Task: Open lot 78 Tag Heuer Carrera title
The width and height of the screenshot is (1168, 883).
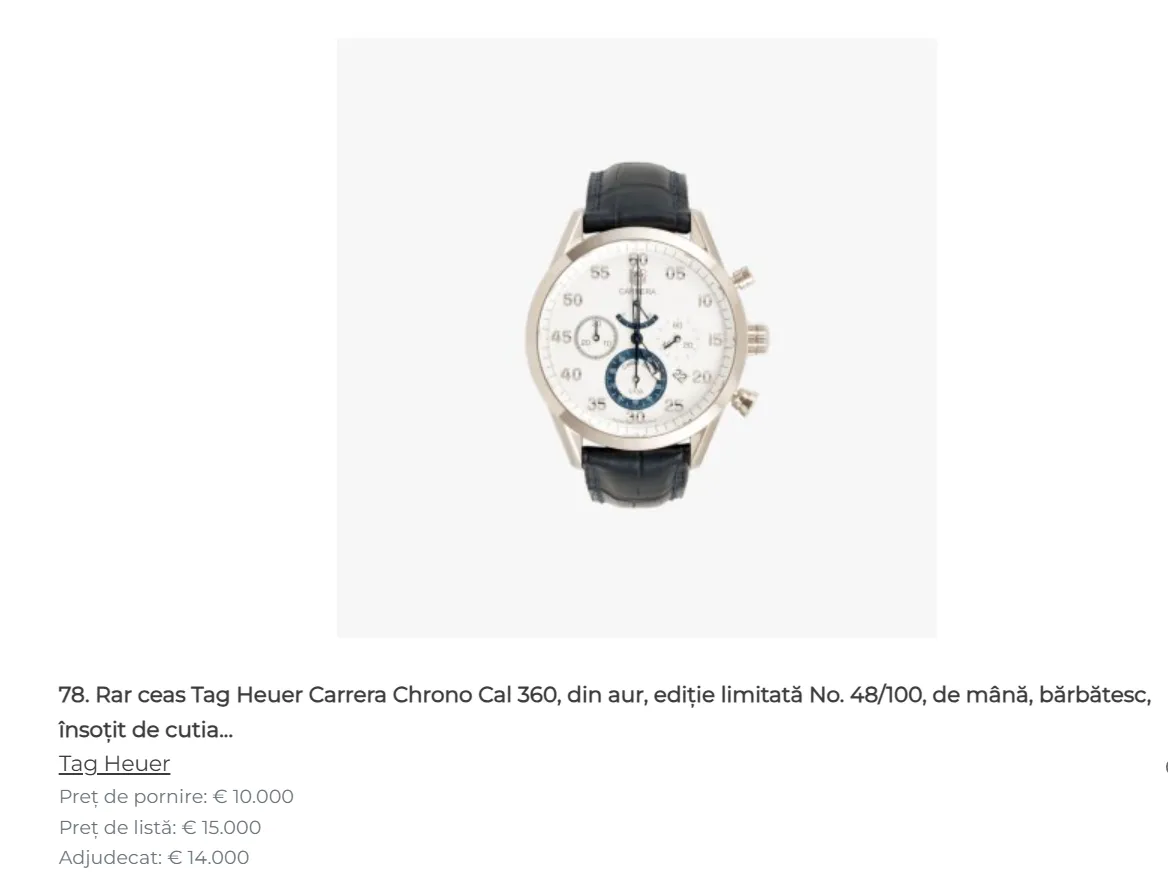Action: 605,712
